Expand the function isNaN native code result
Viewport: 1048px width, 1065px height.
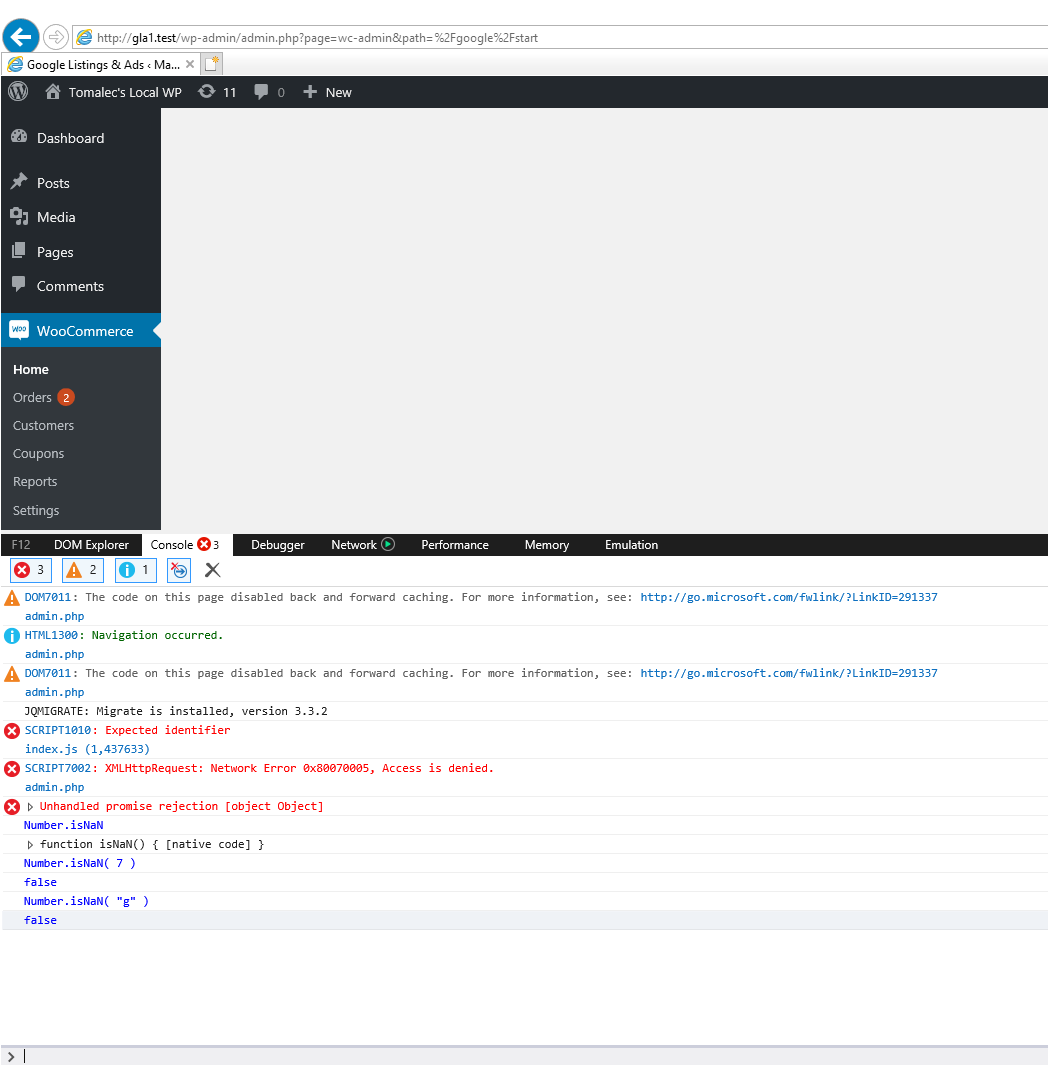[29, 843]
